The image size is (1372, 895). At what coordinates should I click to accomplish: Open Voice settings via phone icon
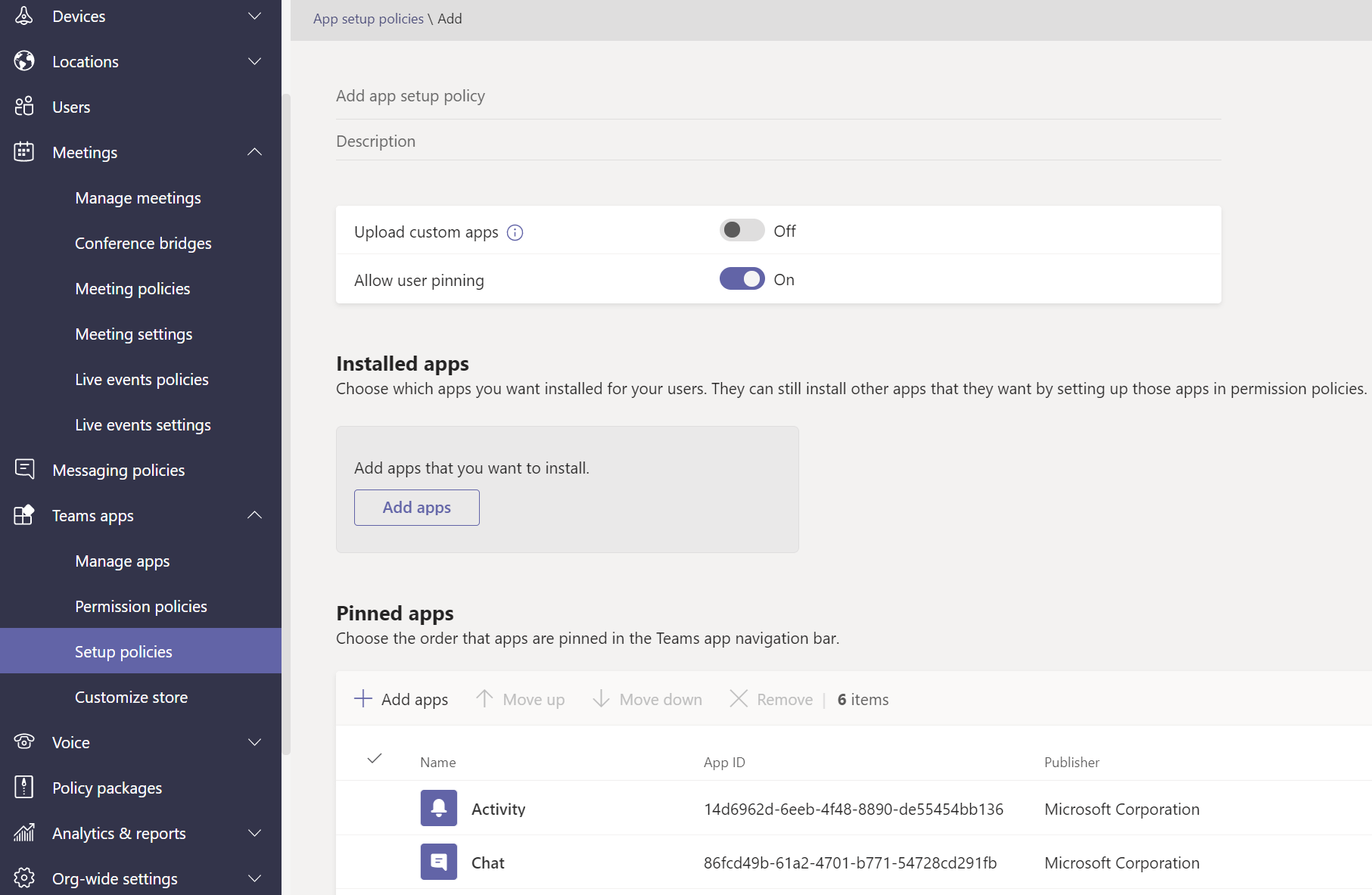(23, 741)
